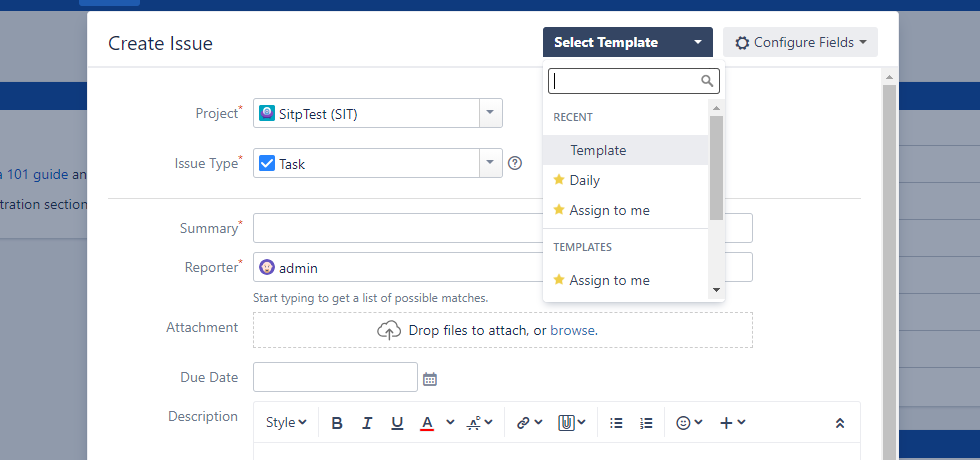Screen dimensions: 980x460
Task: Select the Daily template from recent list
Action: (x=585, y=180)
